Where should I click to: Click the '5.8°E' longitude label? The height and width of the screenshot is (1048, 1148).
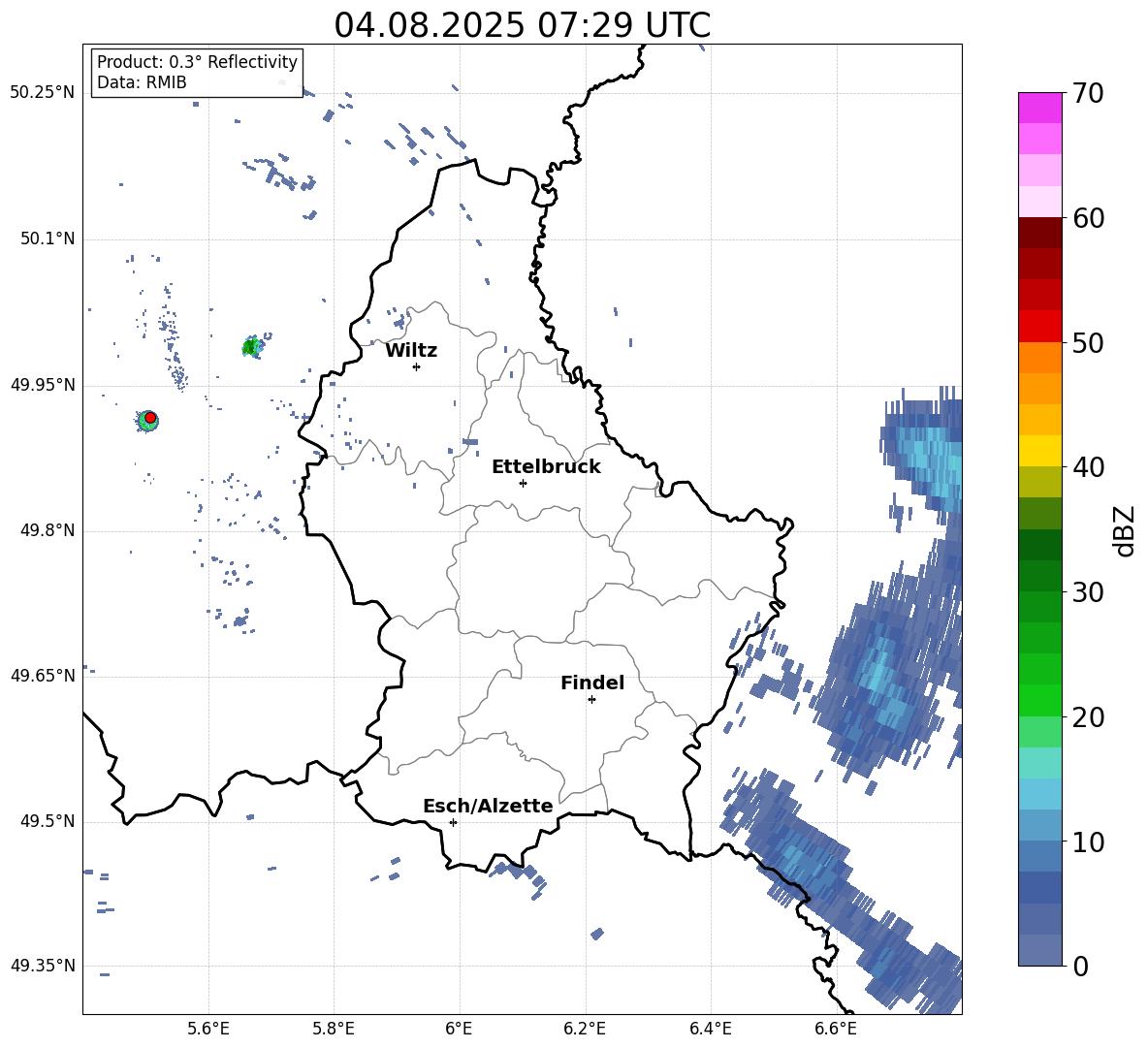click(334, 1030)
